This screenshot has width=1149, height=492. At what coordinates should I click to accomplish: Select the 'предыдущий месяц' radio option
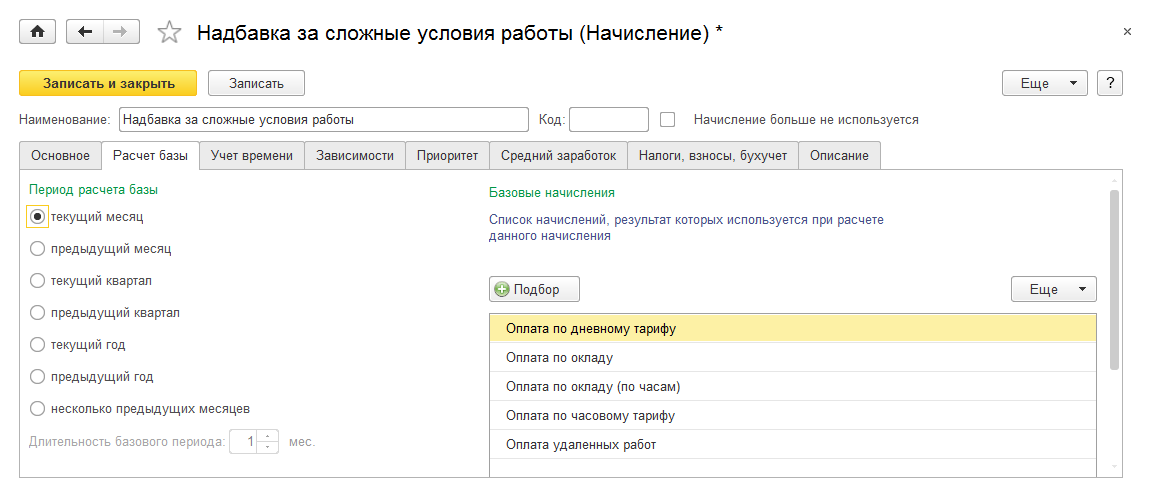tap(38, 248)
